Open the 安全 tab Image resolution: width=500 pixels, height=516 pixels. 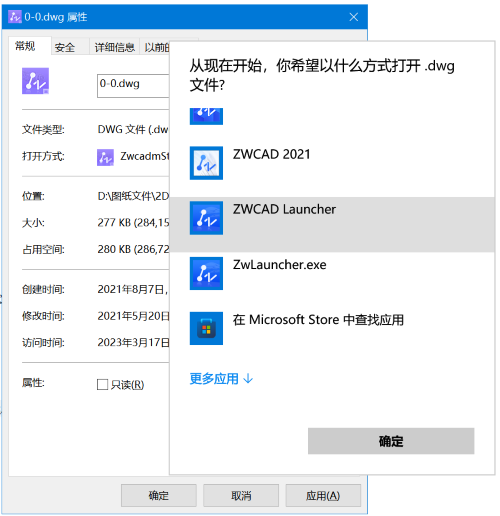[x=70, y=47]
